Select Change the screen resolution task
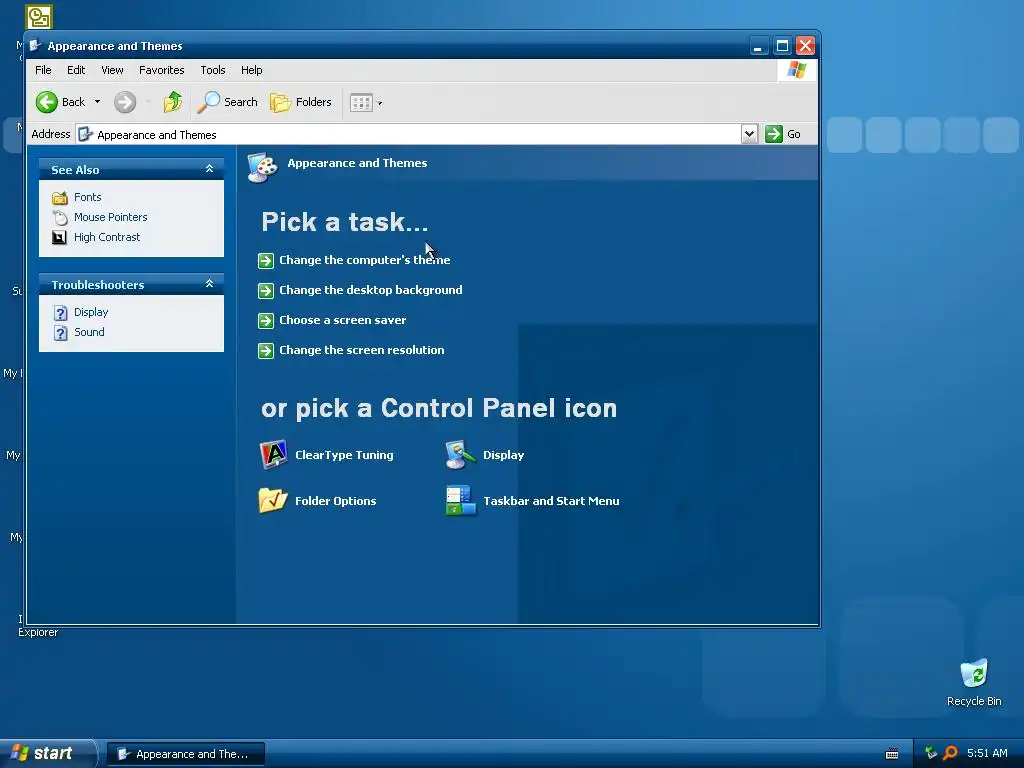 point(361,350)
